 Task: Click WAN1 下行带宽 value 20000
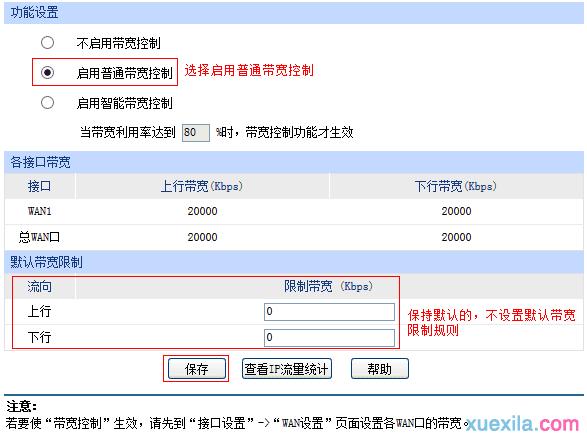click(x=456, y=211)
